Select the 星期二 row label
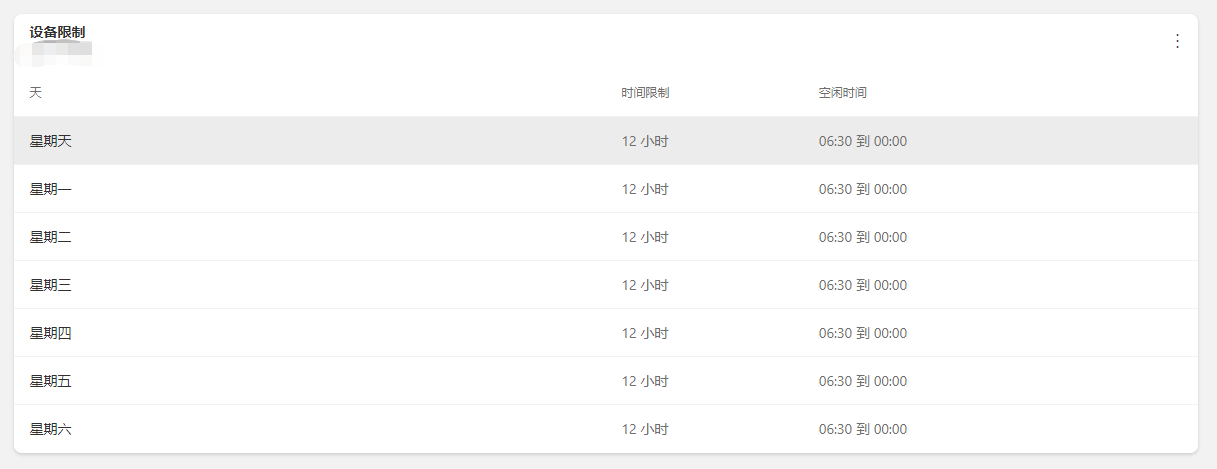1217x469 pixels. click(51, 237)
